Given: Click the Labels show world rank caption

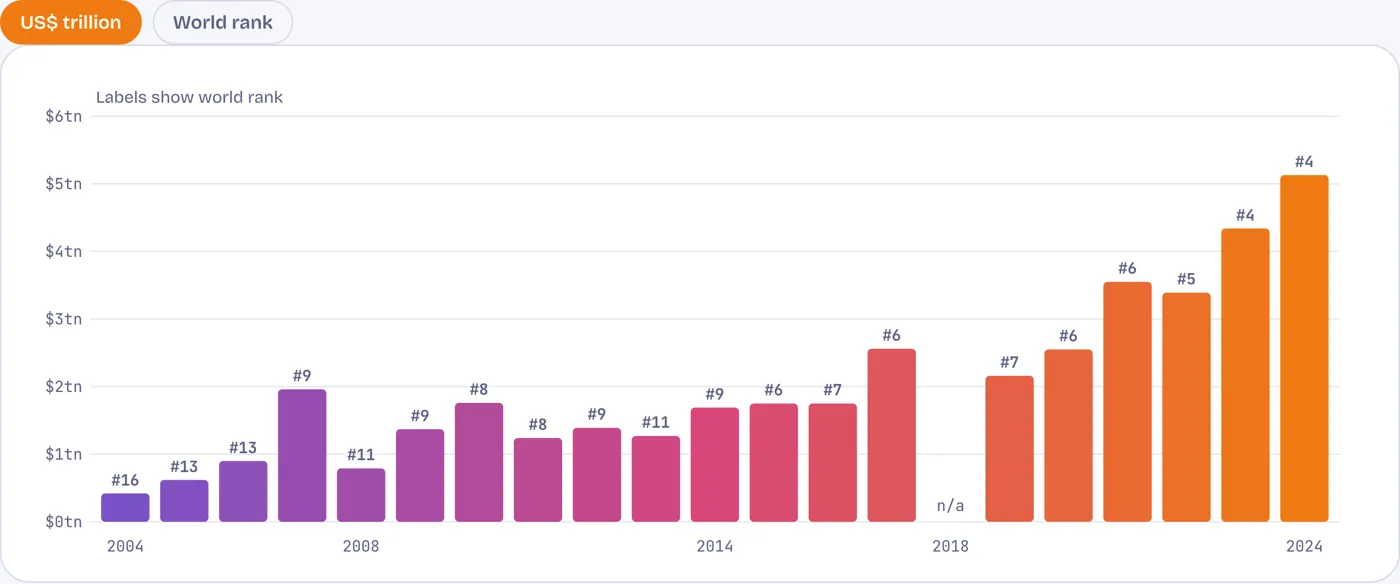Looking at the screenshot, I should pos(189,97).
